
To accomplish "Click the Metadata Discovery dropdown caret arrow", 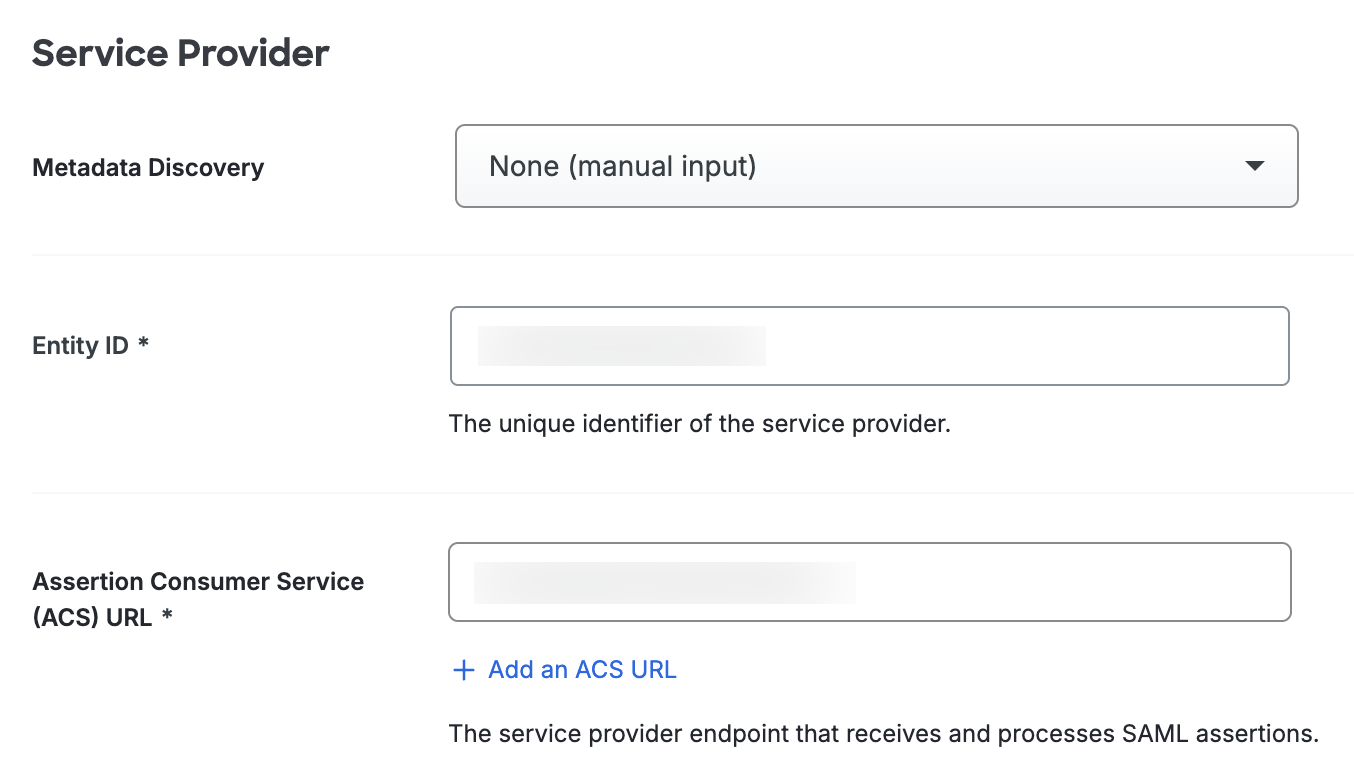I will click(x=1255, y=166).
